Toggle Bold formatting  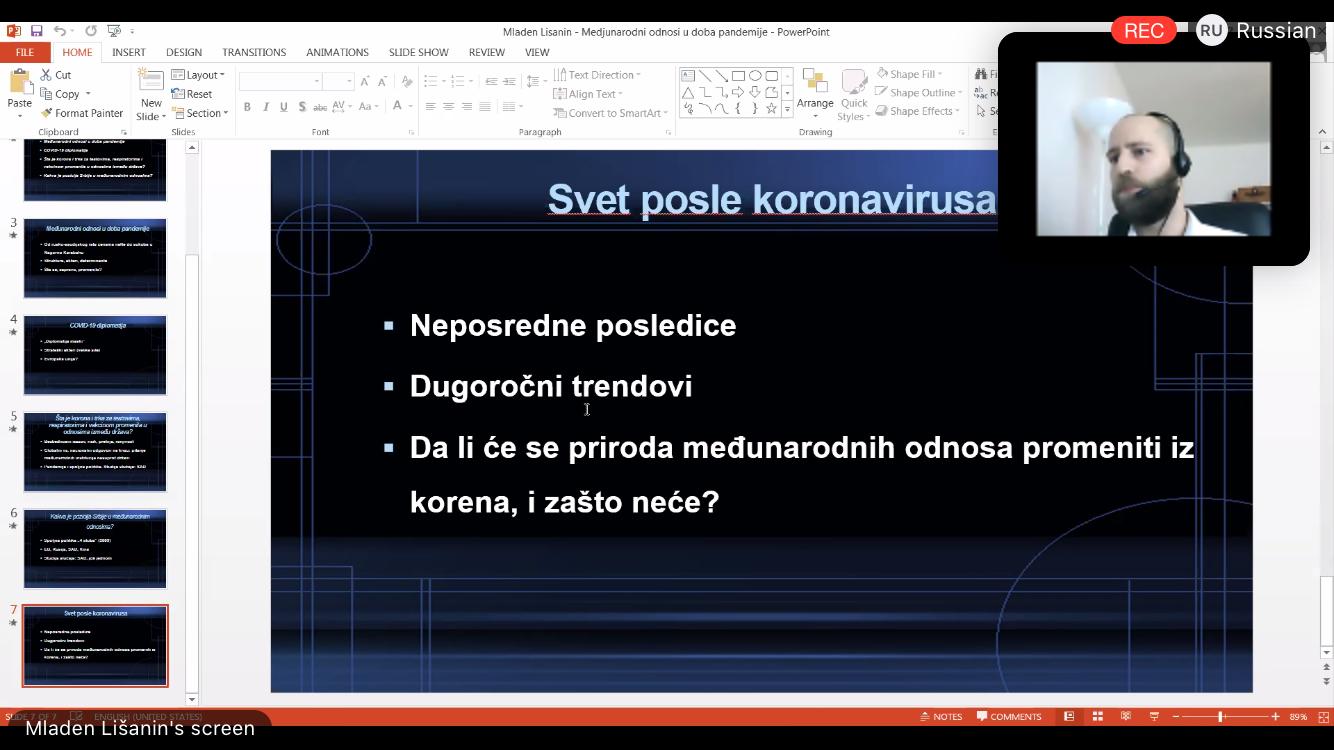pos(247,106)
